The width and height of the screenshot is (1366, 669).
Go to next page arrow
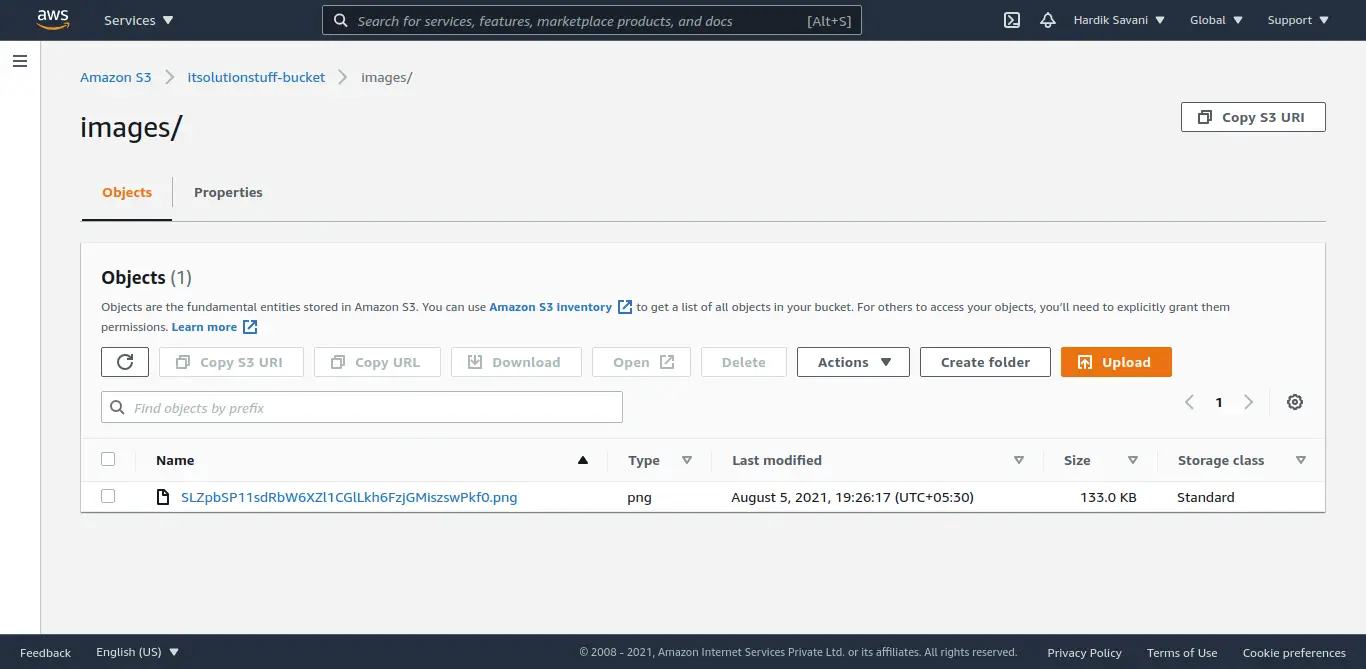pyautogui.click(x=1248, y=402)
